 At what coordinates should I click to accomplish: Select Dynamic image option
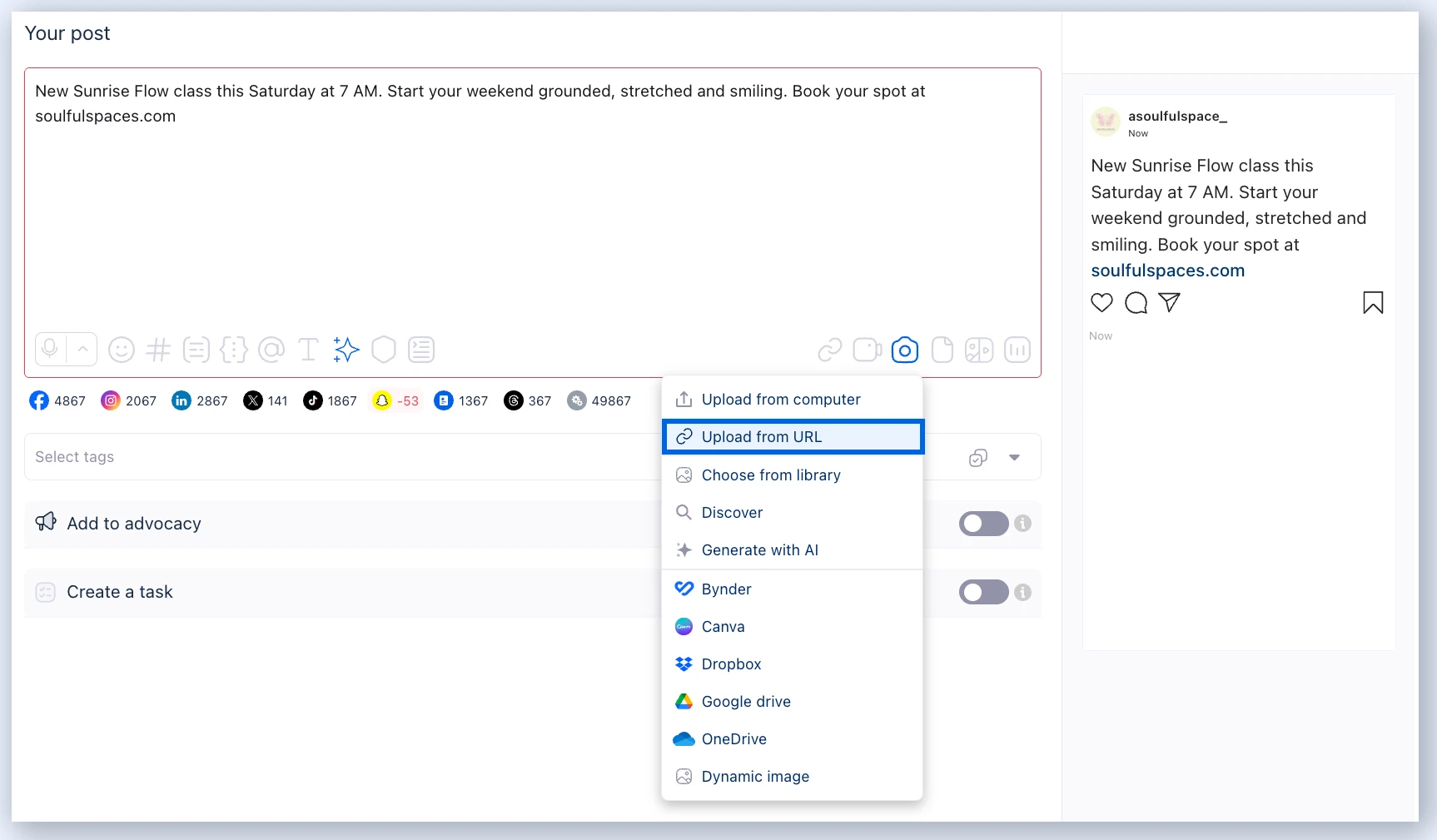coord(792,777)
